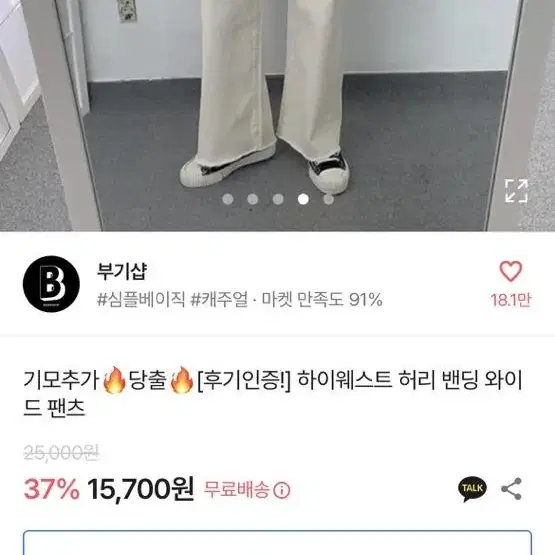
Task: Expand the product image to fullscreen
Action: [516, 191]
